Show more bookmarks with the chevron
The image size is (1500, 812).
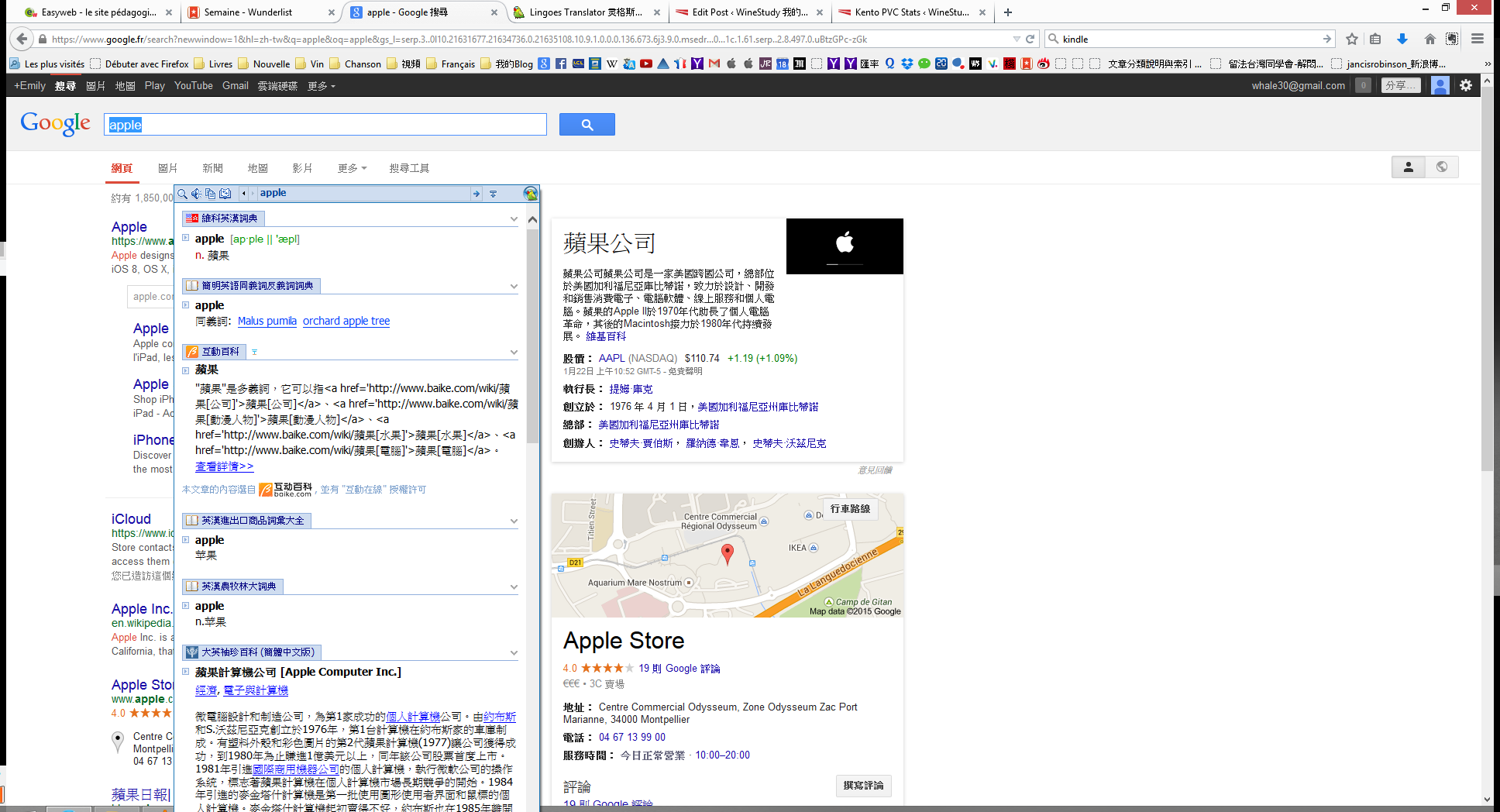tap(1487, 64)
